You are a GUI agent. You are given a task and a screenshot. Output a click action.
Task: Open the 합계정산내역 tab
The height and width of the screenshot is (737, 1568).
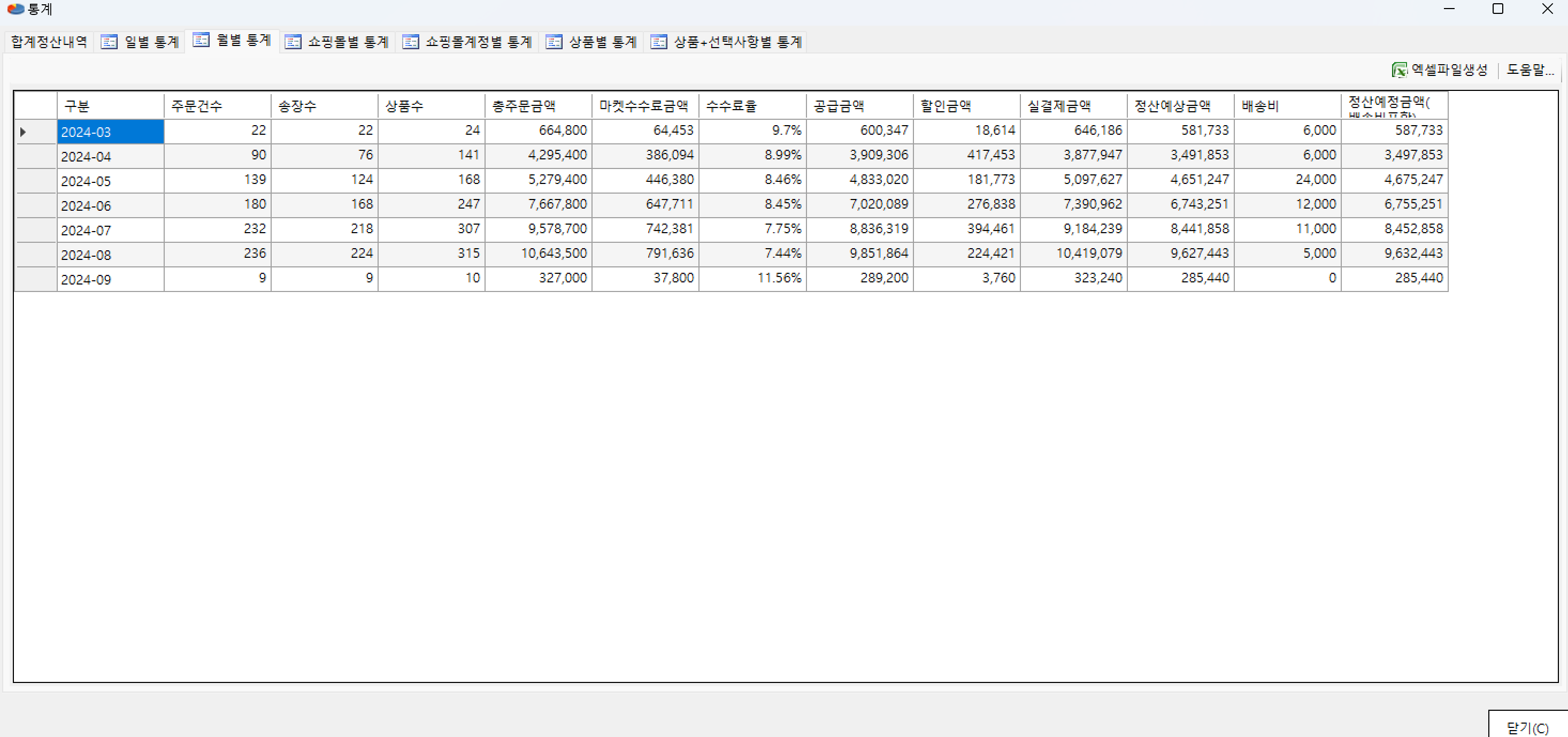[49, 42]
